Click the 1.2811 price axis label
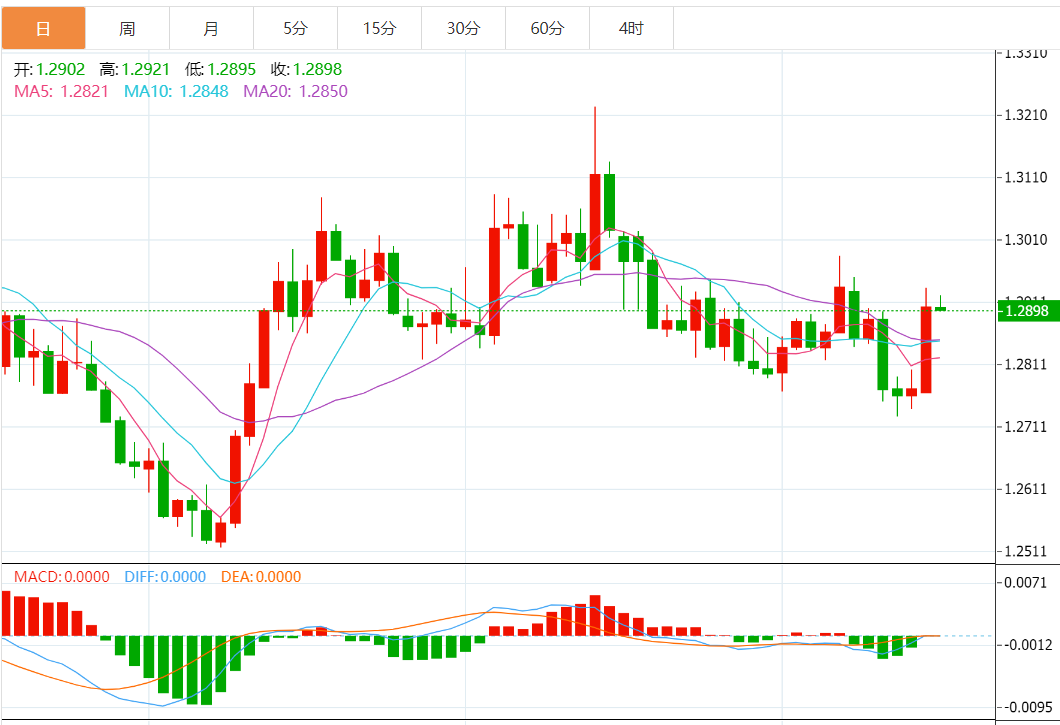The width and height of the screenshot is (1060, 725). 1026,365
